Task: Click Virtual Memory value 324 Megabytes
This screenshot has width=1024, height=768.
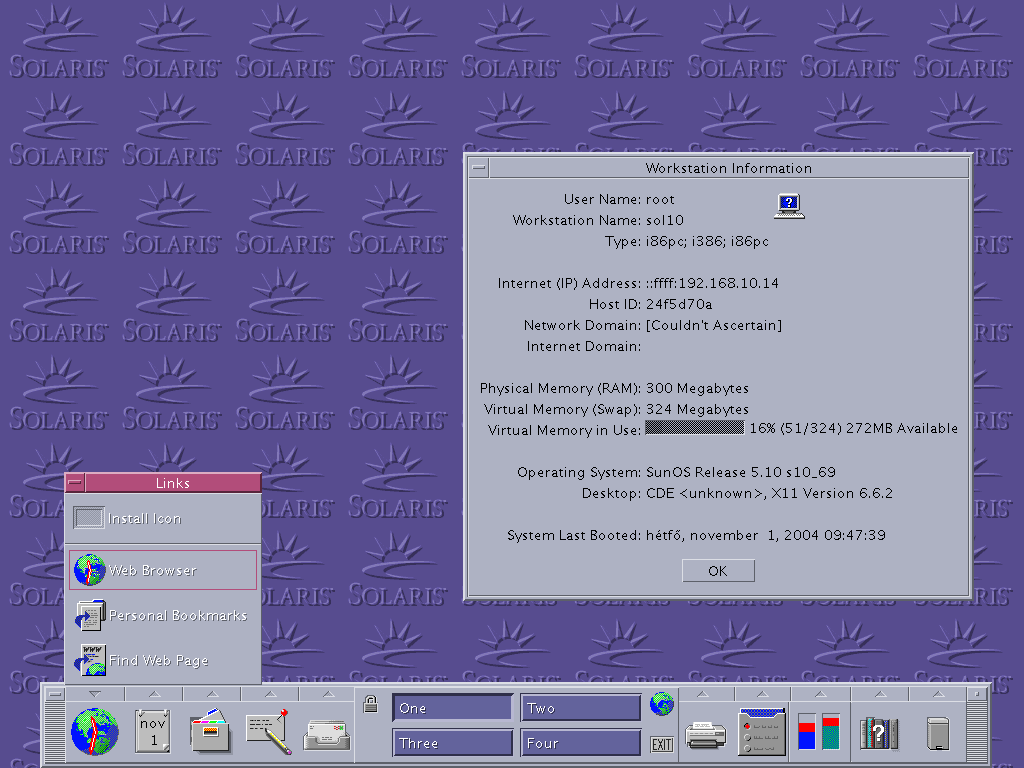Action: point(697,409)
